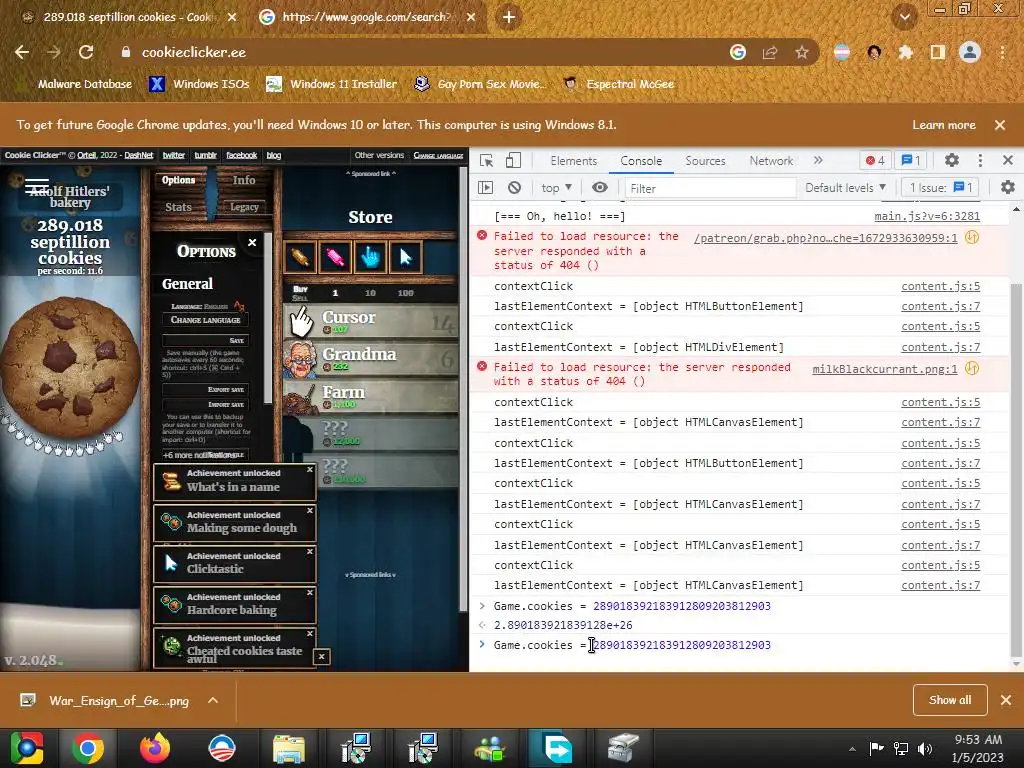Viewport: 1024px width, 768px height.
Task: Open File Explorer folder icon in the taskbar
Action: pyautogui.click(x=289, y=748)
